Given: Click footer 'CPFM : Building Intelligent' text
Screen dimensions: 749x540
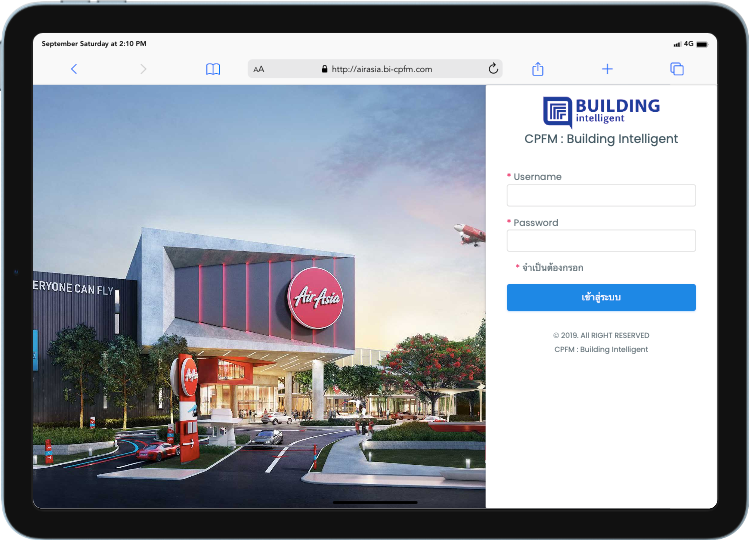Looking at the screenshot, I should pyautogui.click(x=601, y=349).
